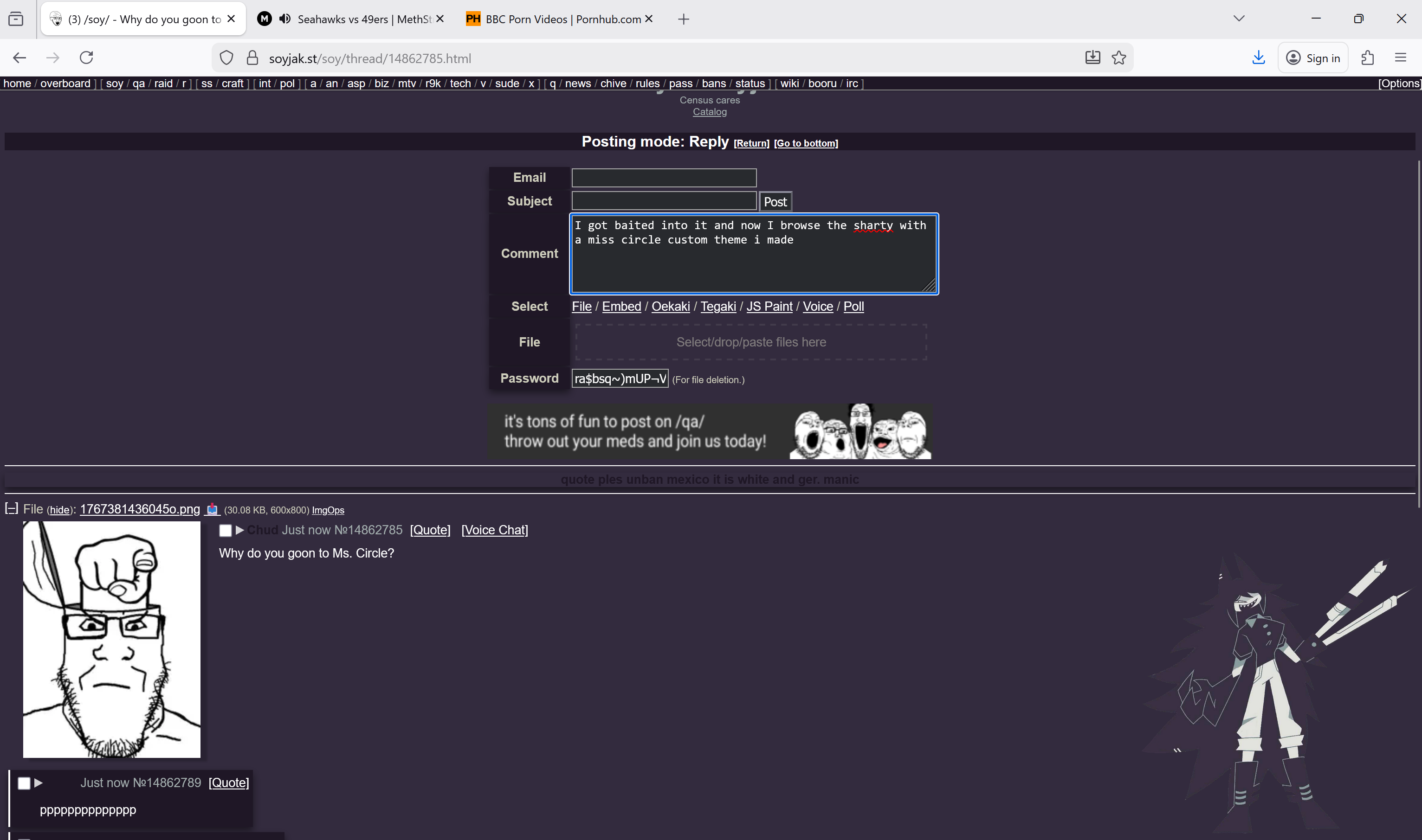Screen dimensions: 1422x840
Task: Switch to Seahawks vs 49ers tab
Action: 362,19
